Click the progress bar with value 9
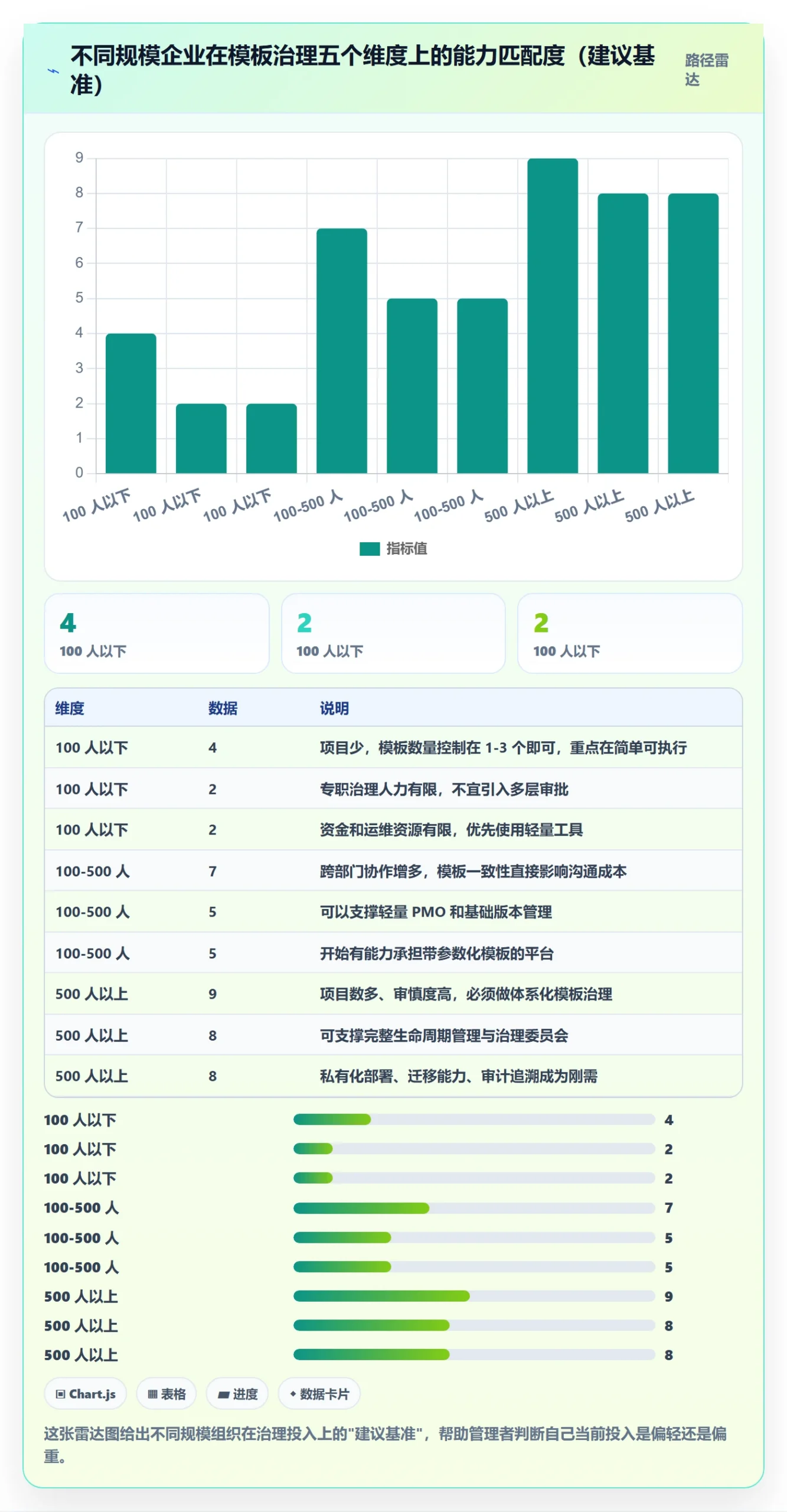The width and height of the screenshot is (787, 1512). [x=474, y=1296]
